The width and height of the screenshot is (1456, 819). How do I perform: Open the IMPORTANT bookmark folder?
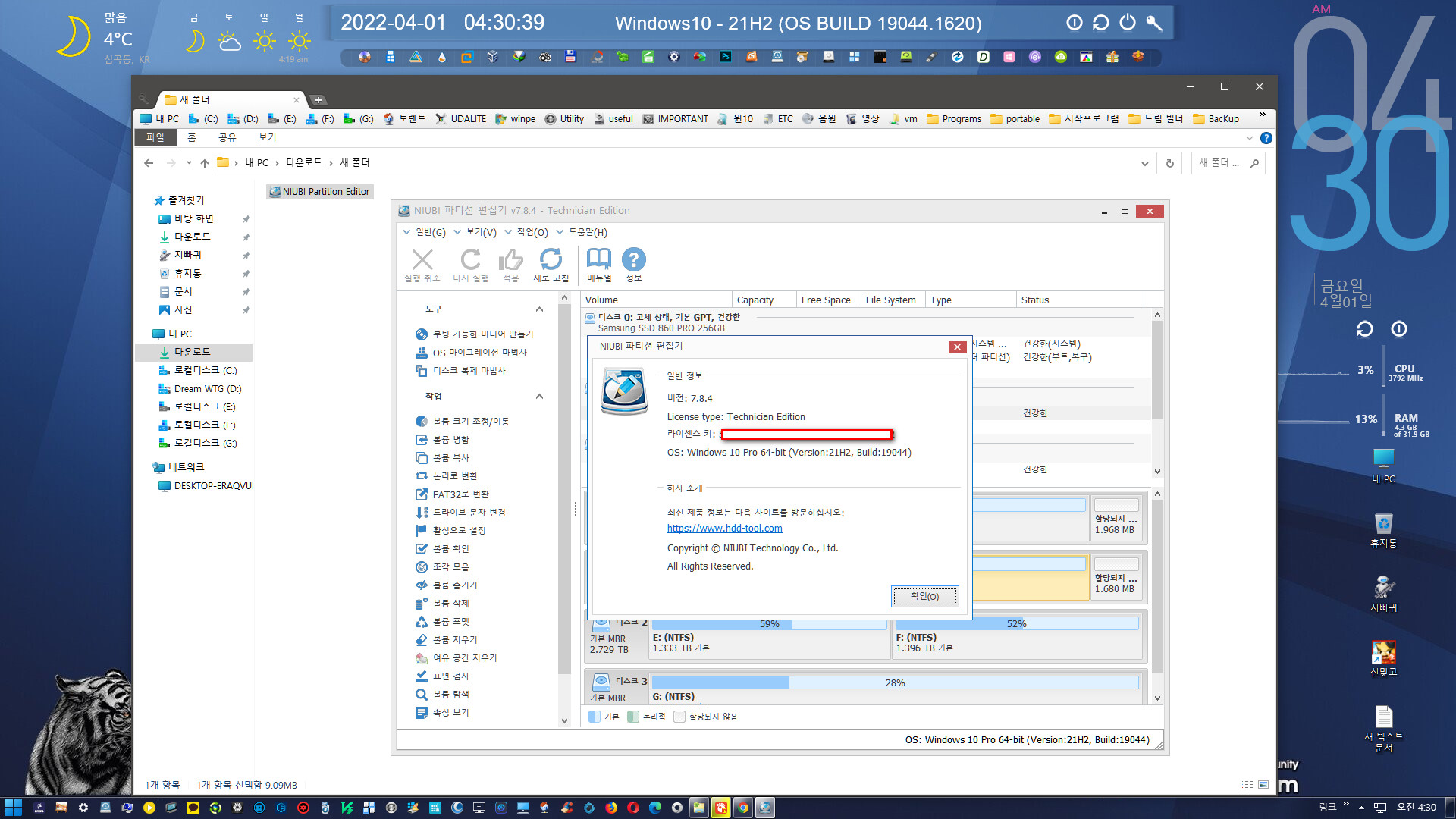[675, 119]
